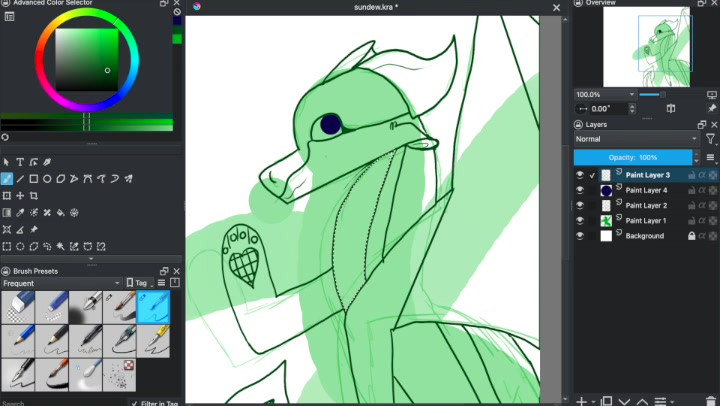Viewport: 720px width, 406px height.
Task: Toggle lock on Paint Layer 3
Action: point(692,175)
